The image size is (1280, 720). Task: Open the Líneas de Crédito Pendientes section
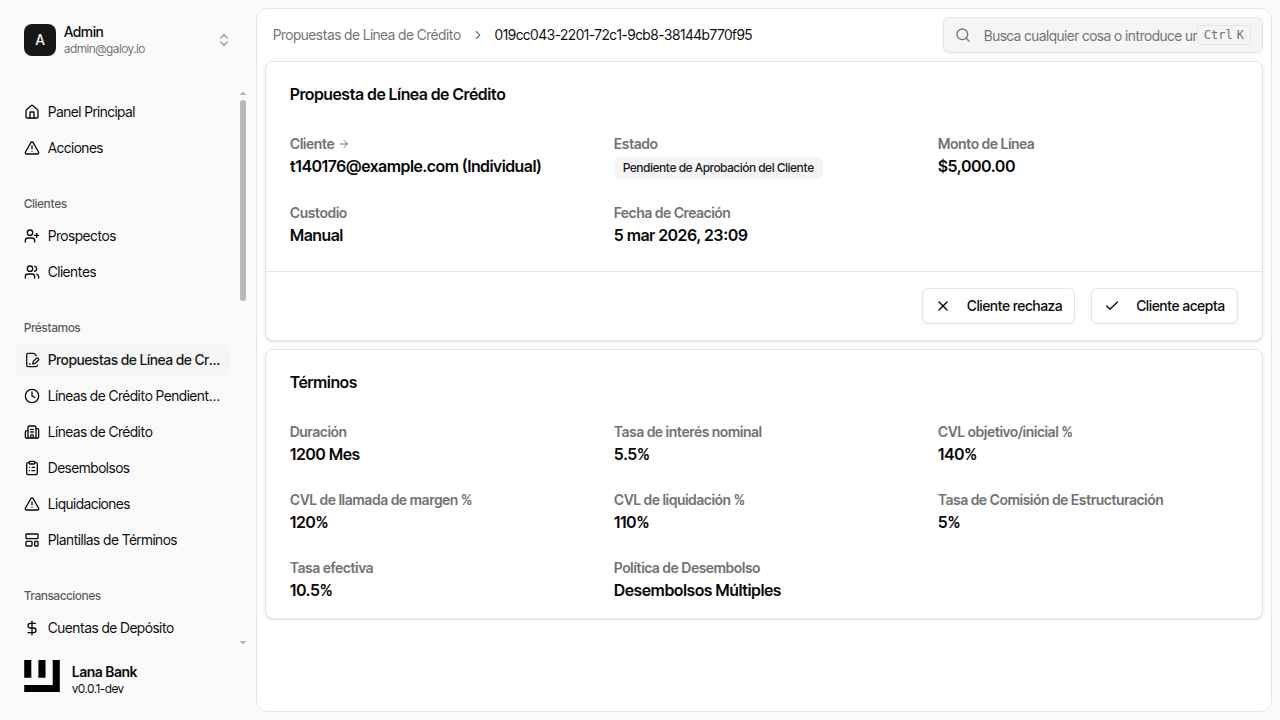pyautogui.click(x=122, y=395)
